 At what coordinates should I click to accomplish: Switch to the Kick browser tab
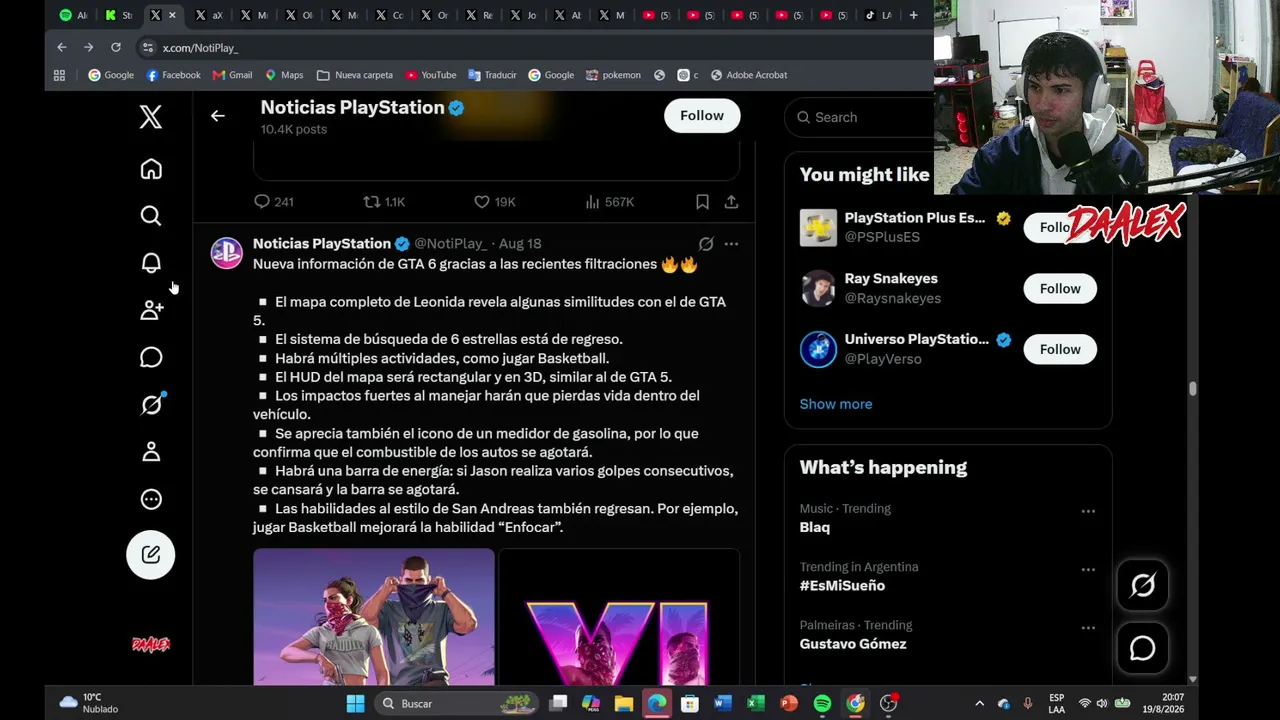pyautogui.click(x=118, y=15)
